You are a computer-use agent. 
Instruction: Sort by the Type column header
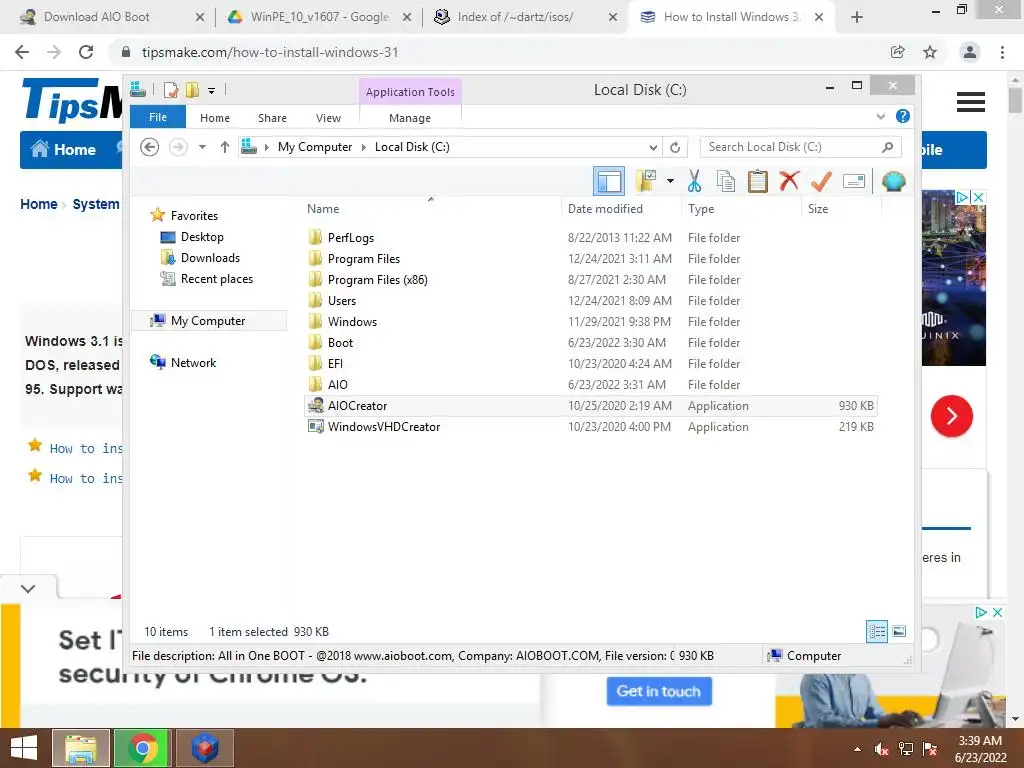701,209
